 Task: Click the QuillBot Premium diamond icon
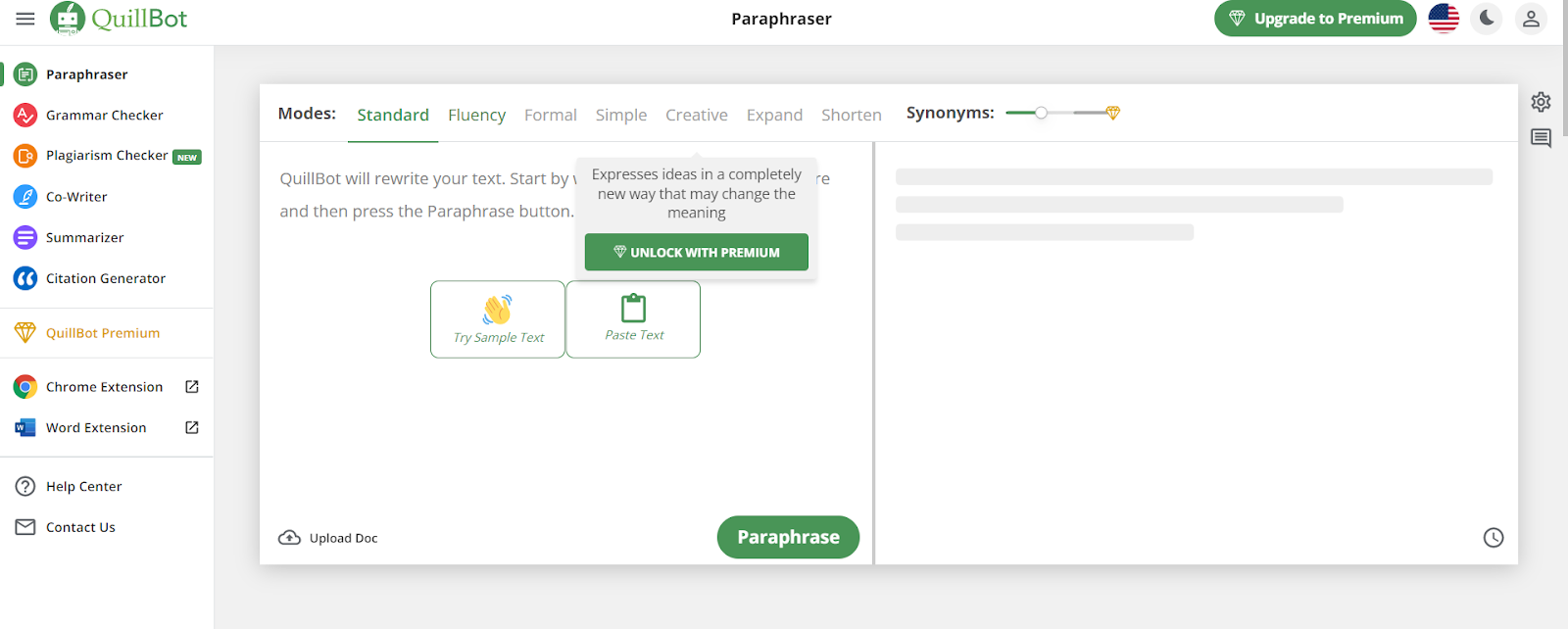tap(25, 333)
